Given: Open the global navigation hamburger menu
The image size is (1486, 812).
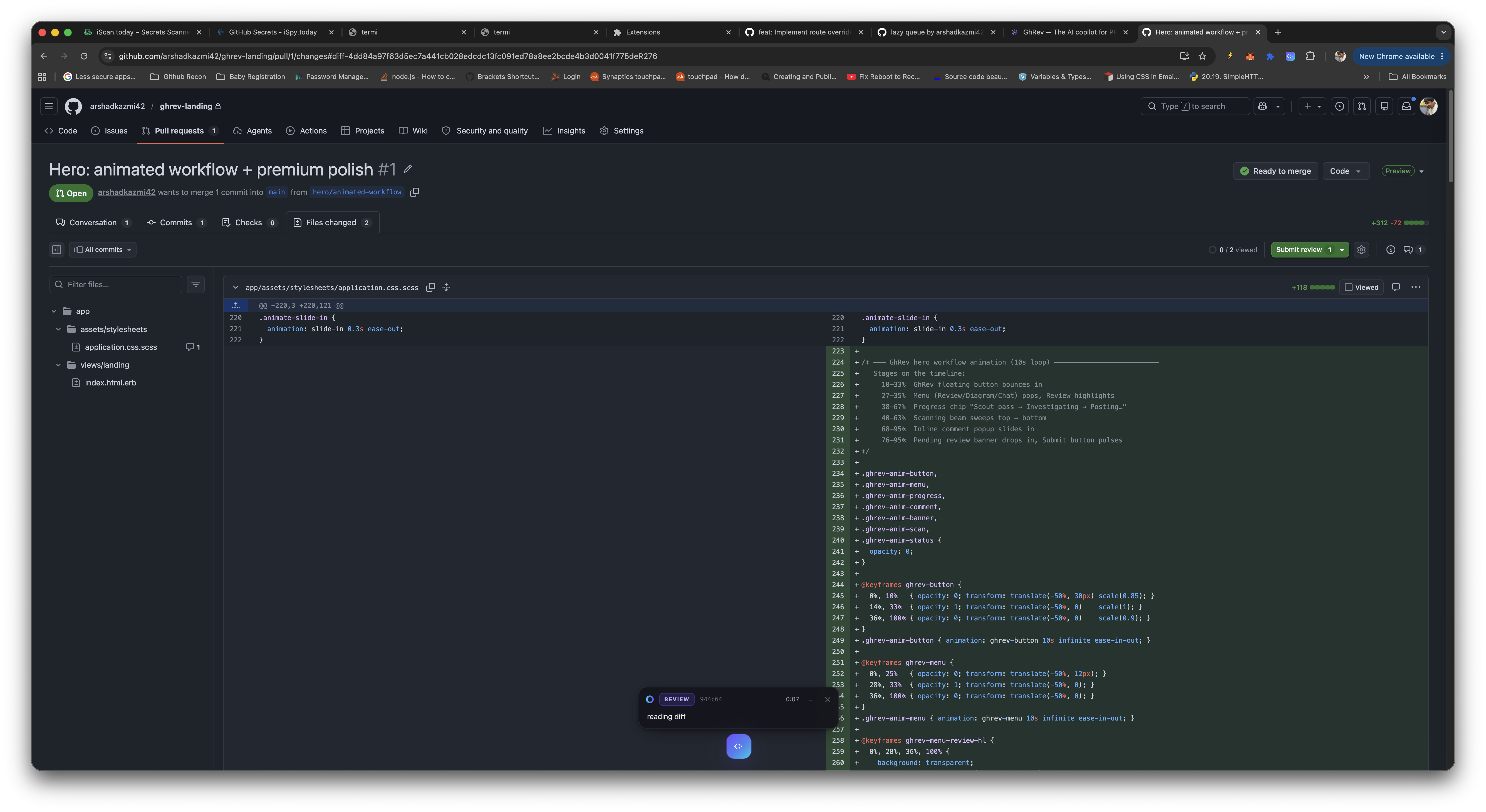Looking at the screenshot, I should pyautogui.click(x=49, y=106).
